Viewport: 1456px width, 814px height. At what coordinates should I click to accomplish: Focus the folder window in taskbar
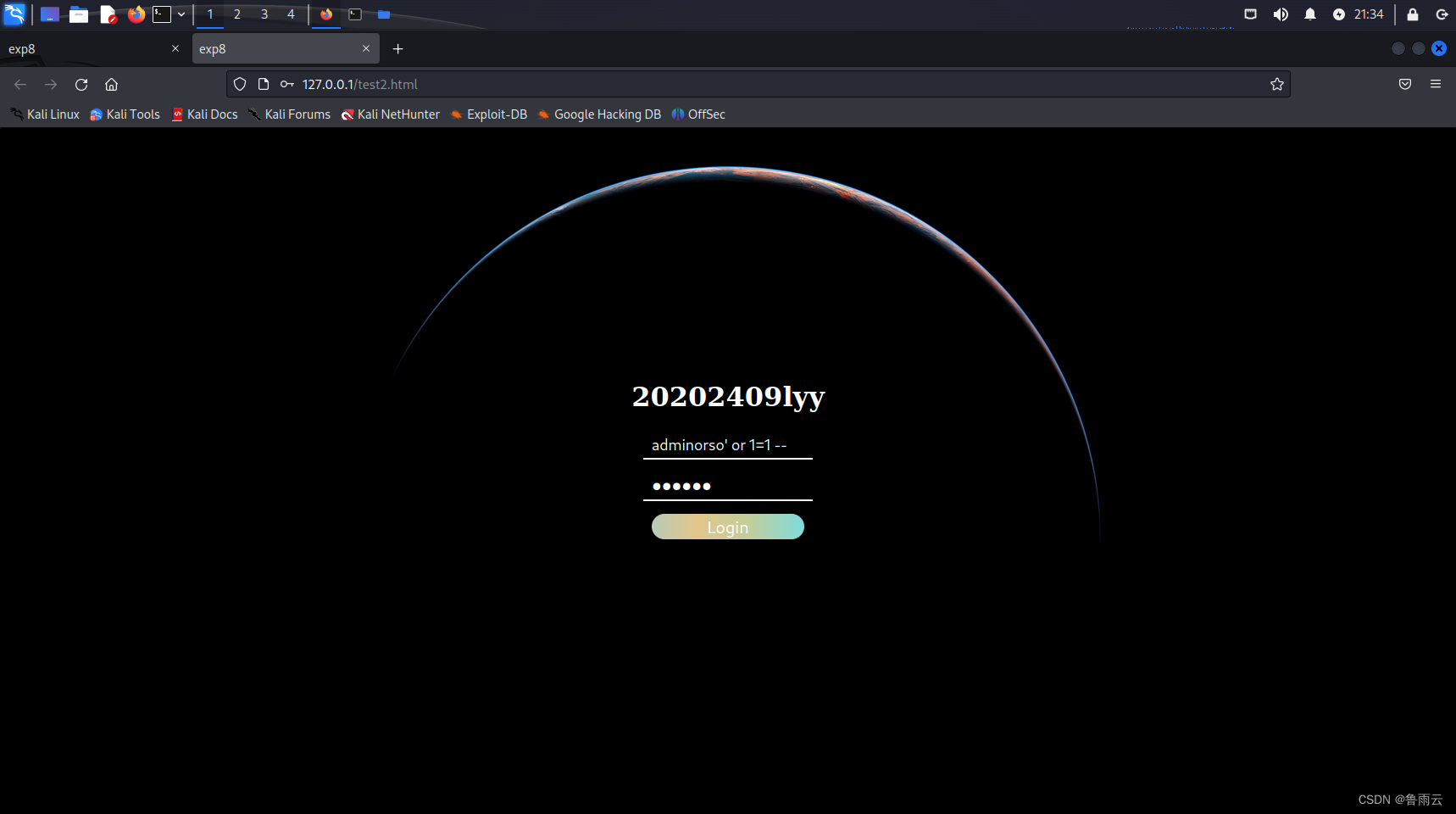pos(384,14)
